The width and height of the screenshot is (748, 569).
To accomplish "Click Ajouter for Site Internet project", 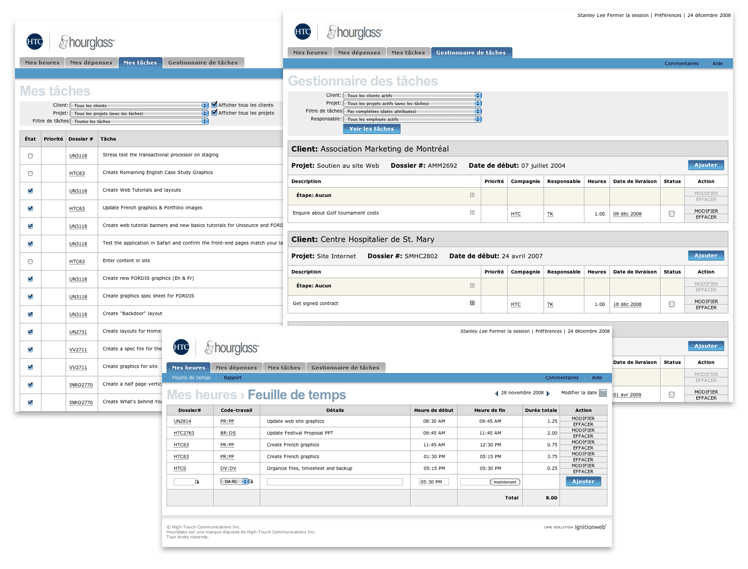I will [706, 256].
